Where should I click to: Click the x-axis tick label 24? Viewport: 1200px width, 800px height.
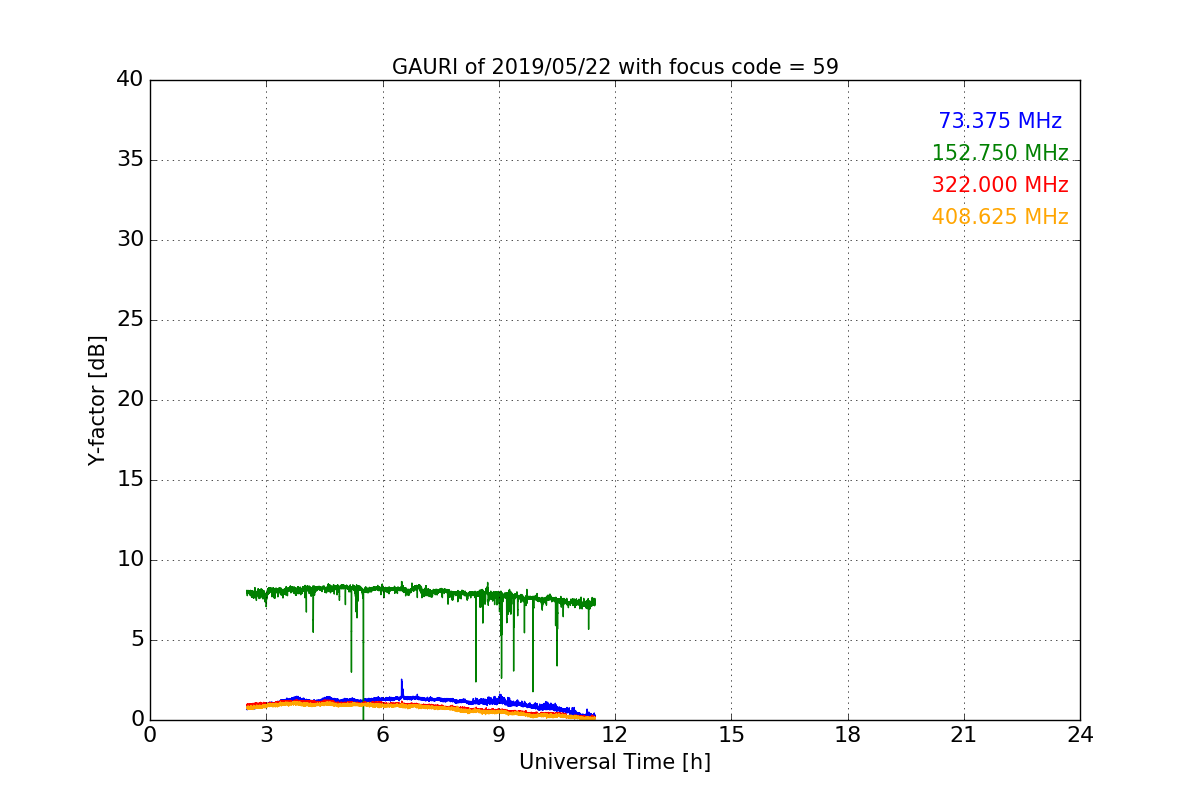tap(1080, 735)
